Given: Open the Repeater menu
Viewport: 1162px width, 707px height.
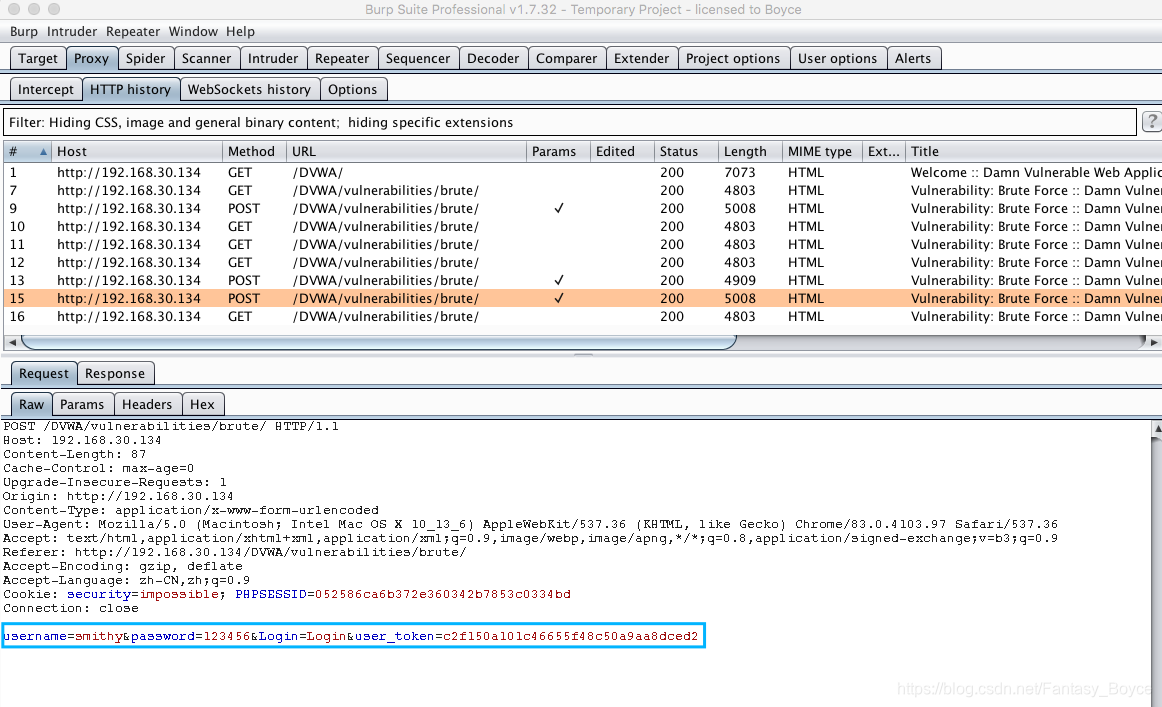Looking at the screenshot, I should point(133,32).
